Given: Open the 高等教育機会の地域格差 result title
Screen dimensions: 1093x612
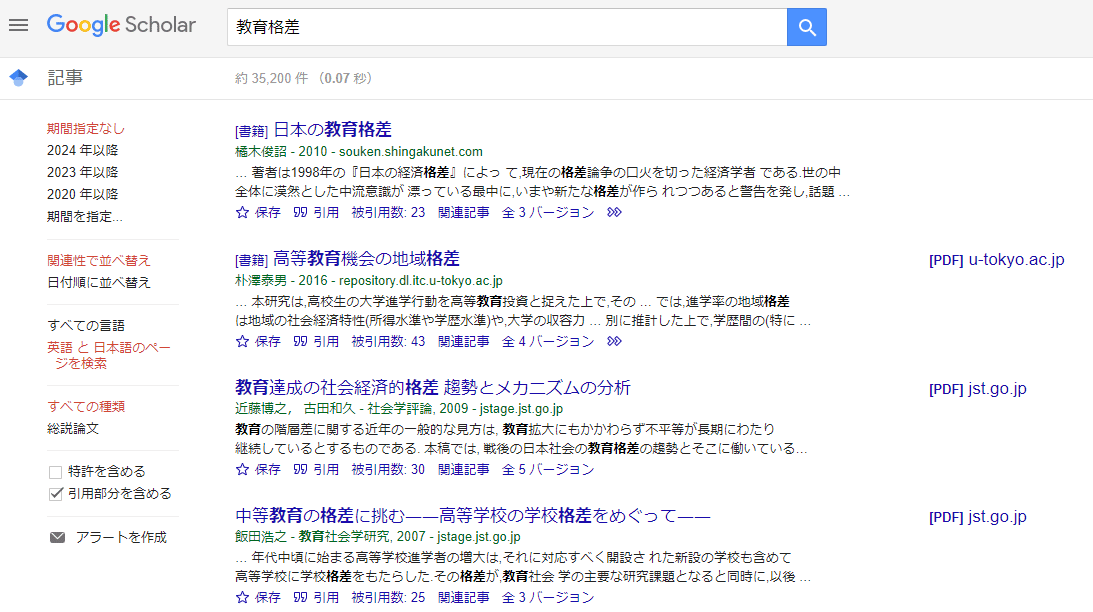Looking at the screenshot, I should pyautogui.click(x=366, y=259).
